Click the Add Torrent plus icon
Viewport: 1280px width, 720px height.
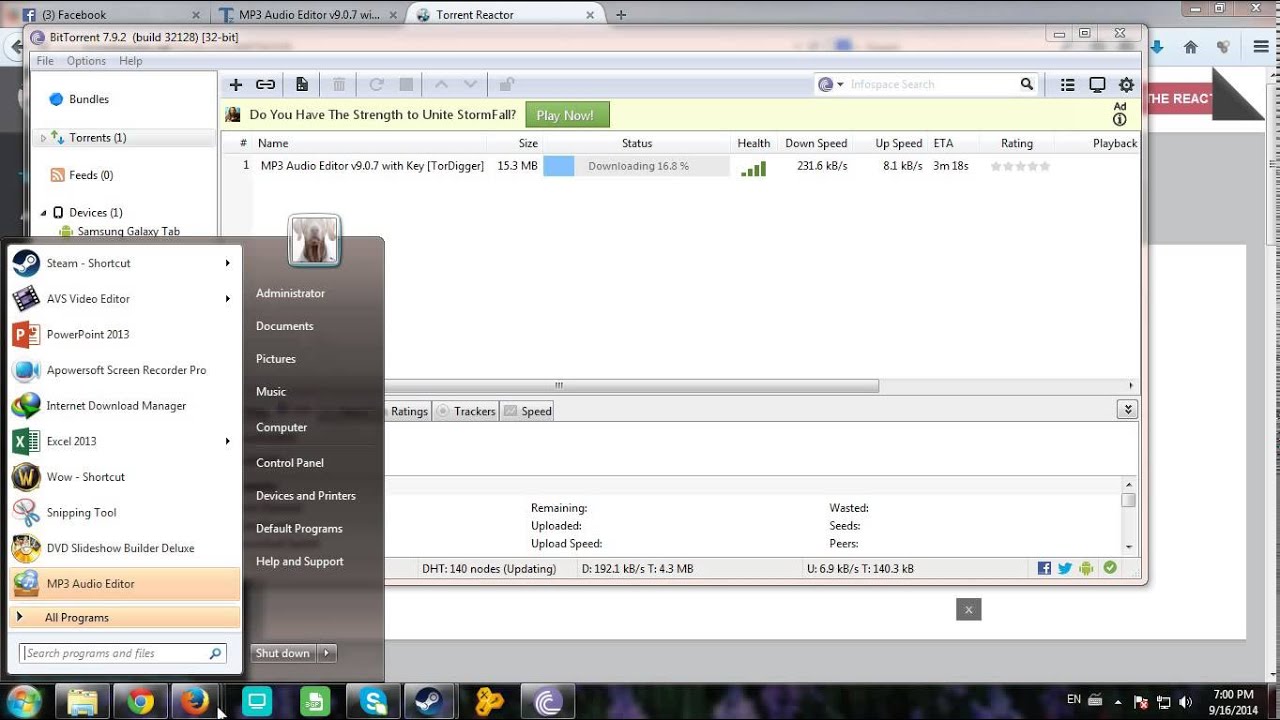(x=236, y=85)
